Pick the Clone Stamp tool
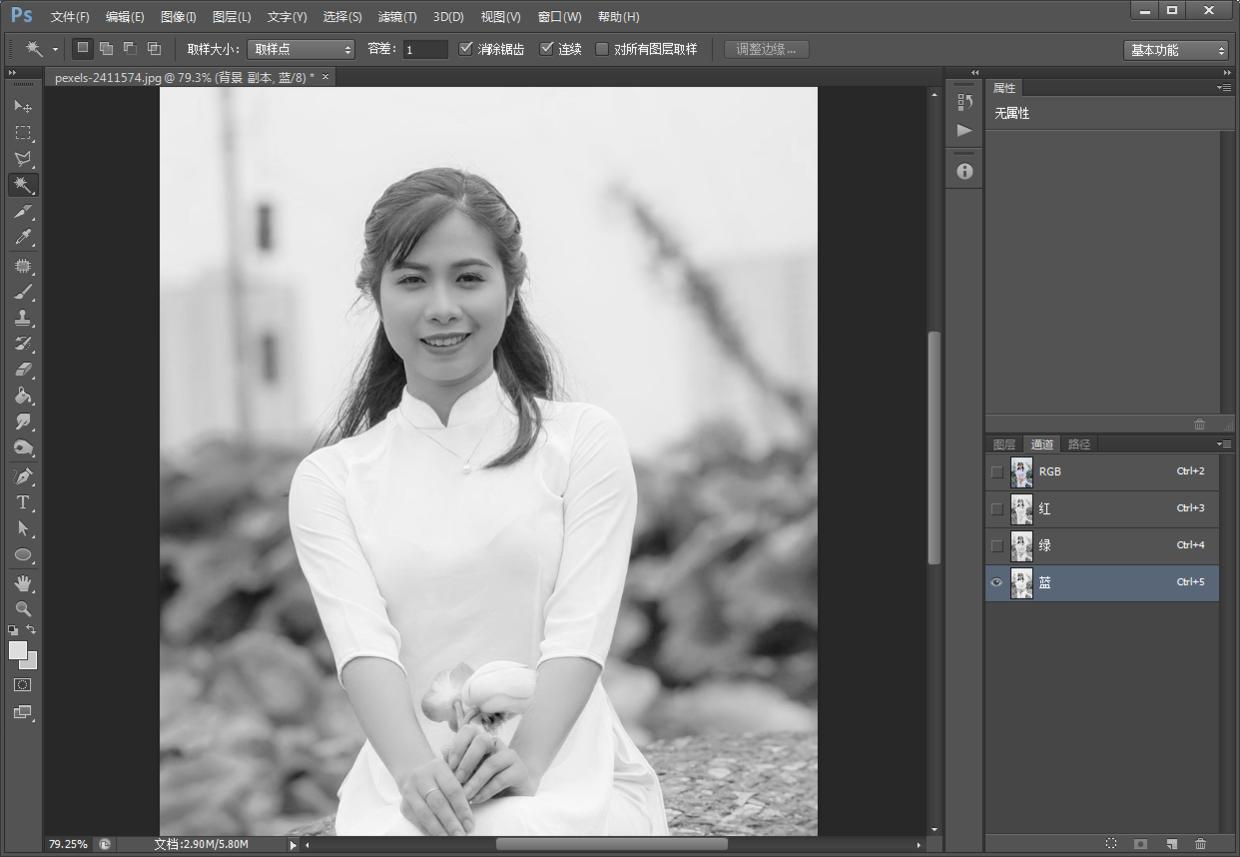The image size is (1240, 857). [x=24, y=318]
